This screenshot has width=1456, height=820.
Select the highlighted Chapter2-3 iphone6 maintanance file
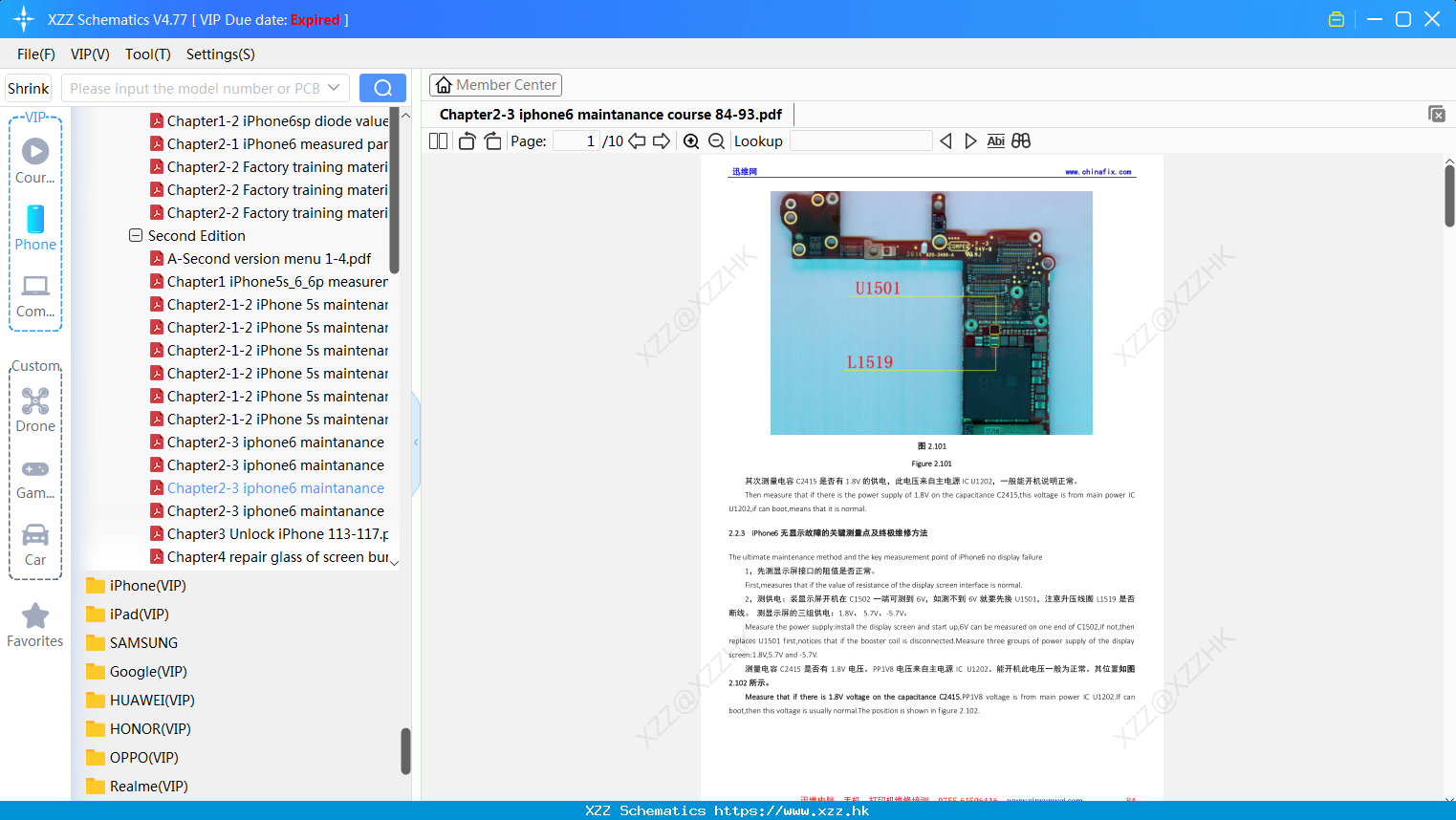coord(268,487)
